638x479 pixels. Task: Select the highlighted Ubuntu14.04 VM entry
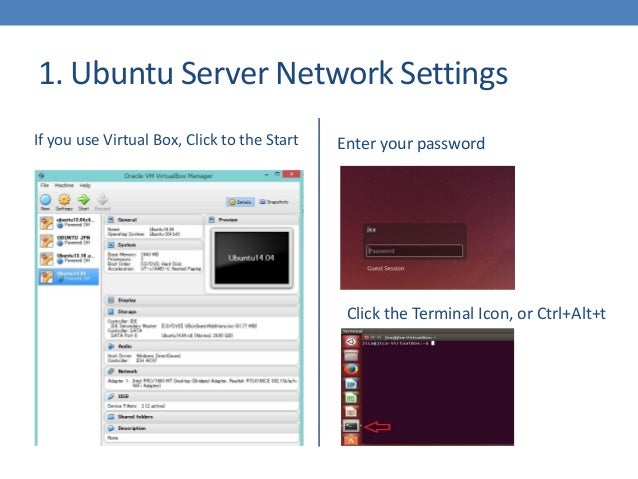[x=68, y=277]
